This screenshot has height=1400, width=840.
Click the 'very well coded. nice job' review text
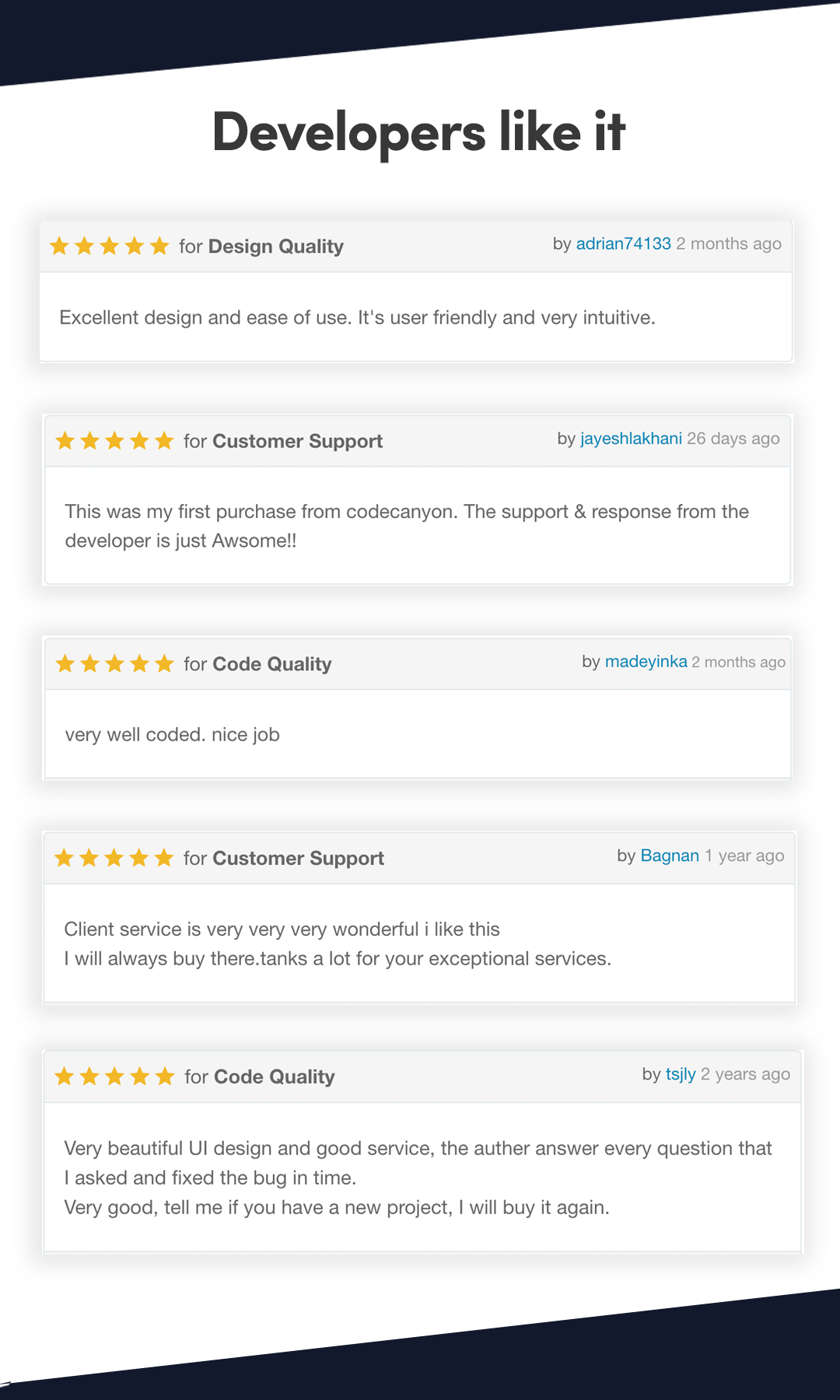(172, 735)
